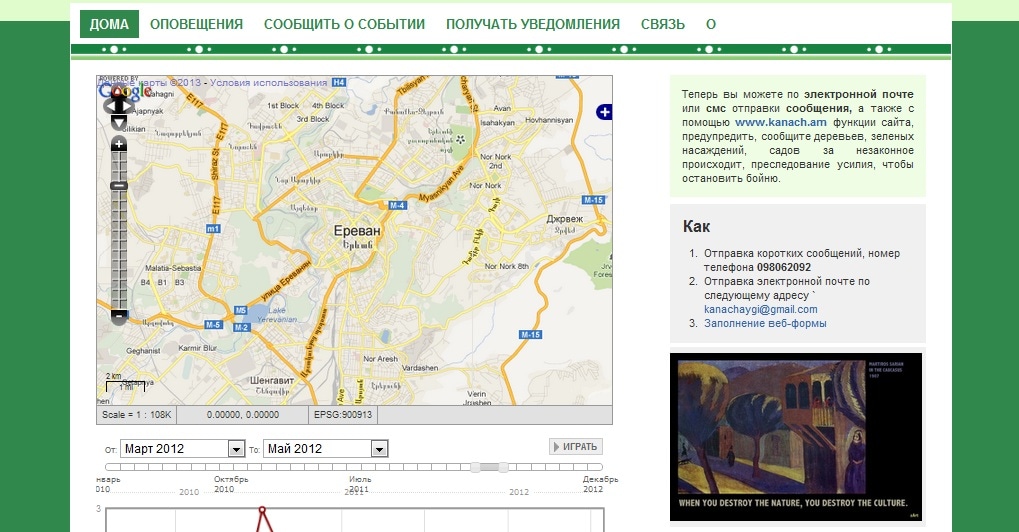Open the ОПОВЕЩЕНИЯ menu item
This screenshot has height=532, width=1019.
(x=196, y=24)
